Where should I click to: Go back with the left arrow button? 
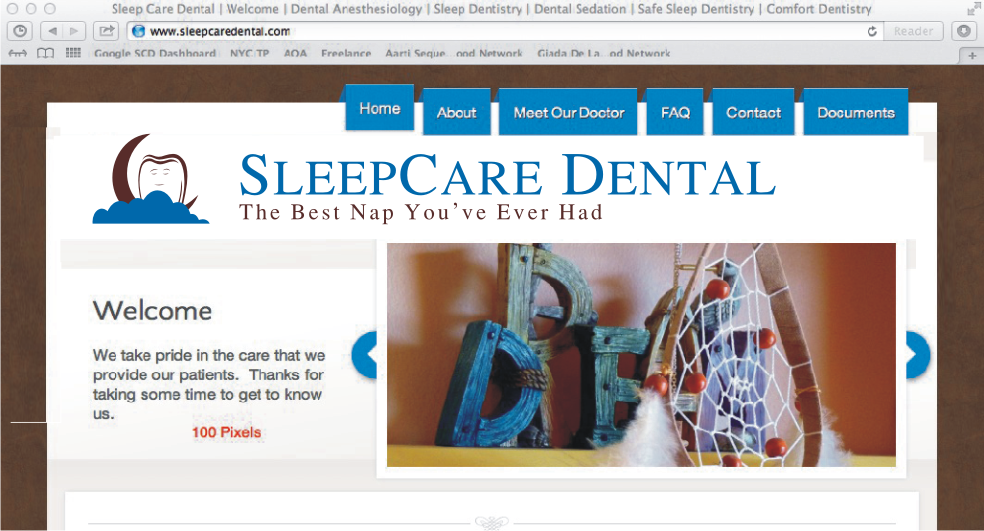pos(52,31)
